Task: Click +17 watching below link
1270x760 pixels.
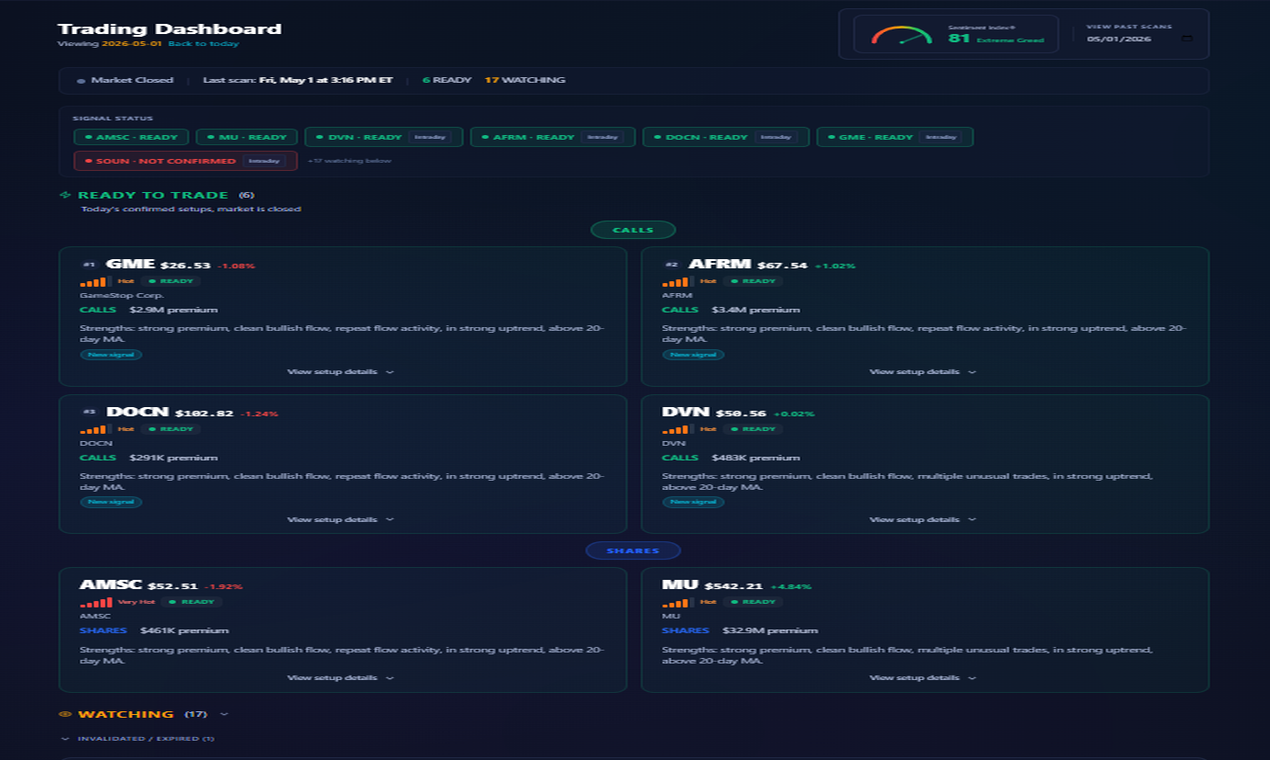Action: [349, 161]
